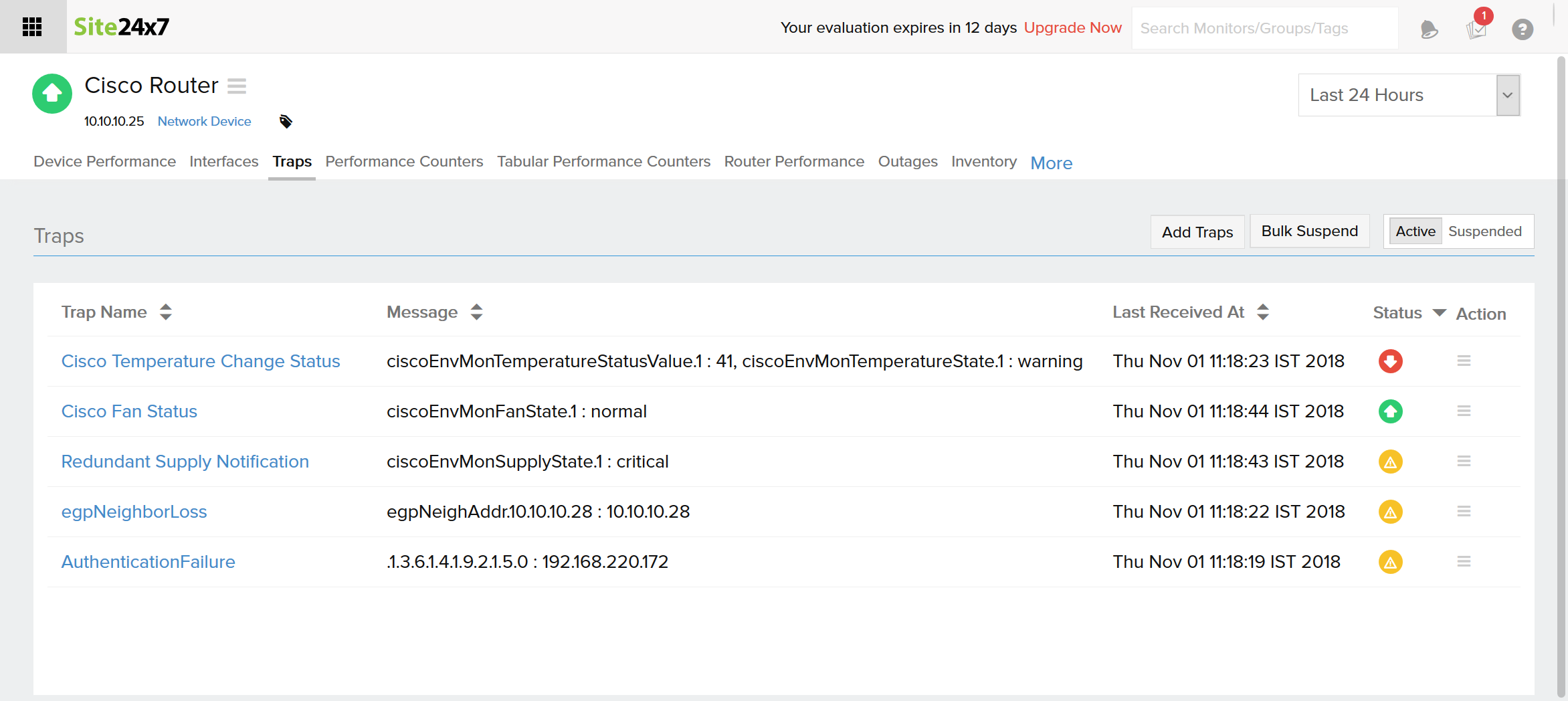
Task: Switch to the Interfaces tab
Action: pos(223,161)
